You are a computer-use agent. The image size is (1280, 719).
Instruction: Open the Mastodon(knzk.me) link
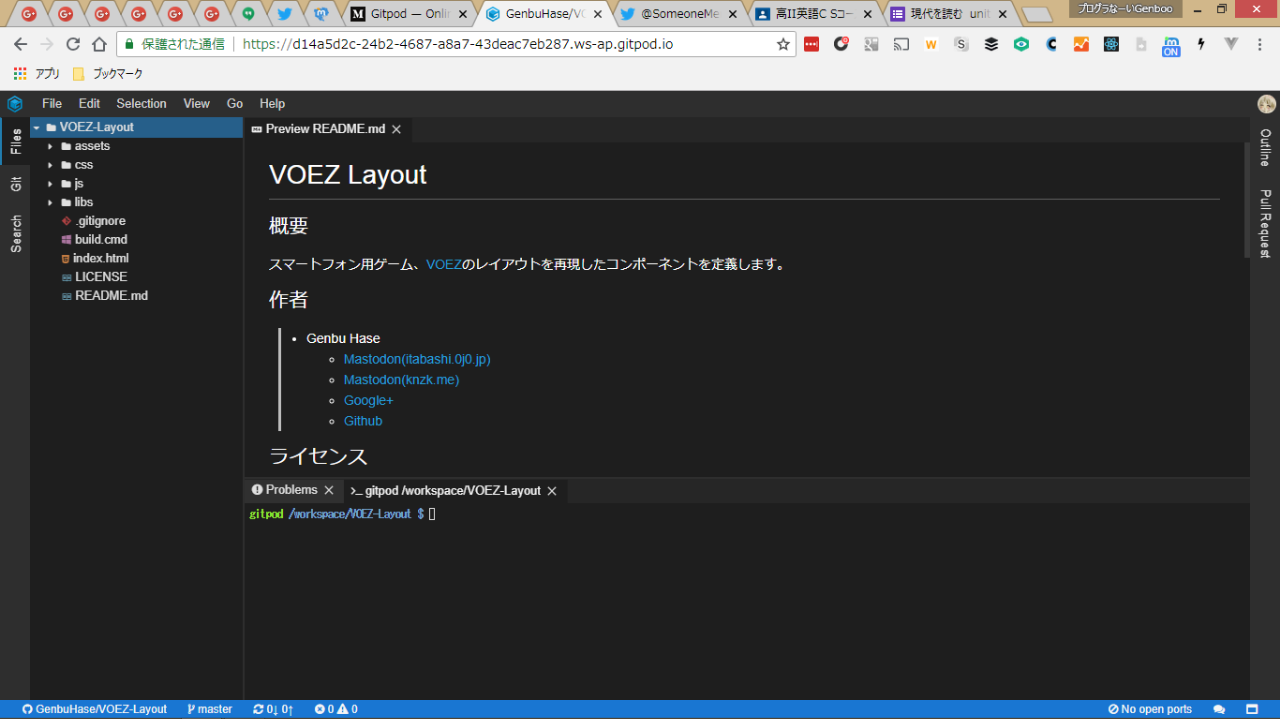tap(401, 380)
